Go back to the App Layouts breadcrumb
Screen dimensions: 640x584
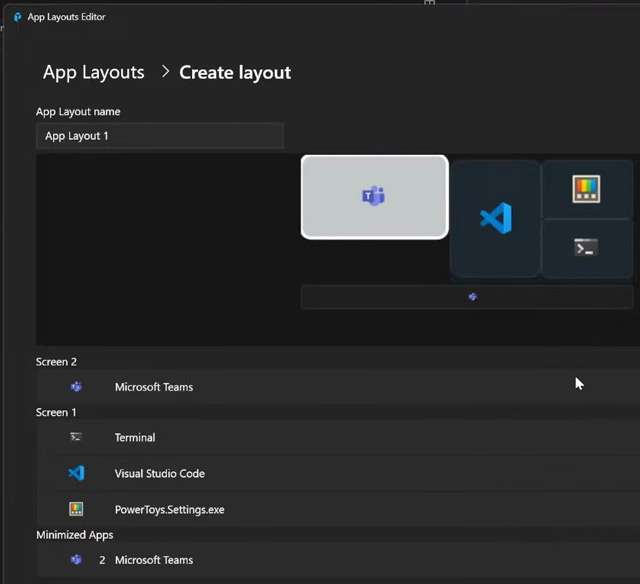pos(93,72)
